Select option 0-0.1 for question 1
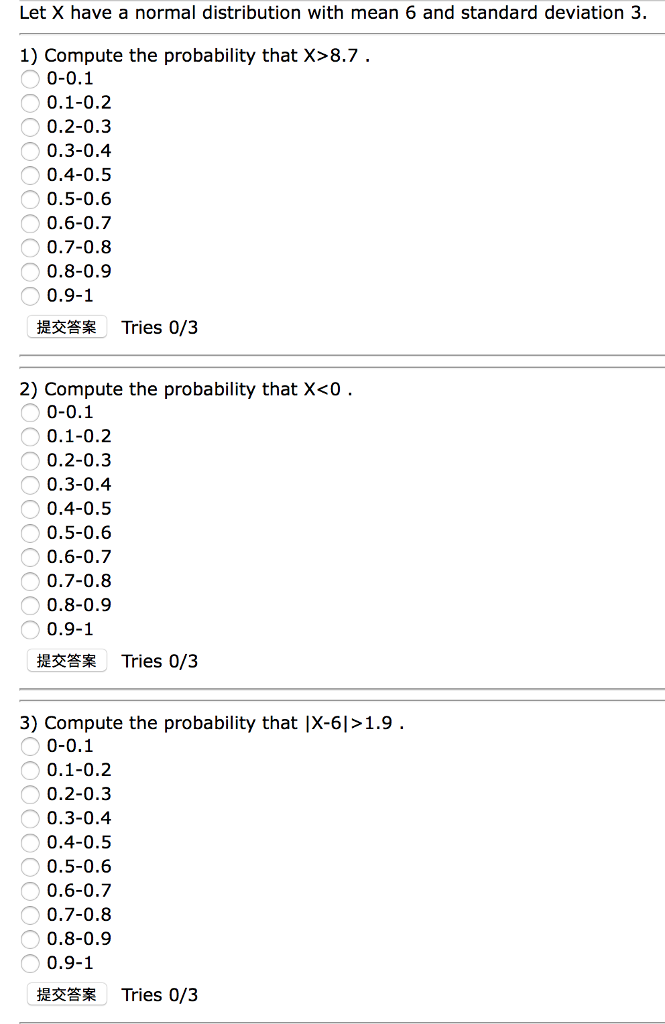The image size is (665, 1024). tap(30, 79)
